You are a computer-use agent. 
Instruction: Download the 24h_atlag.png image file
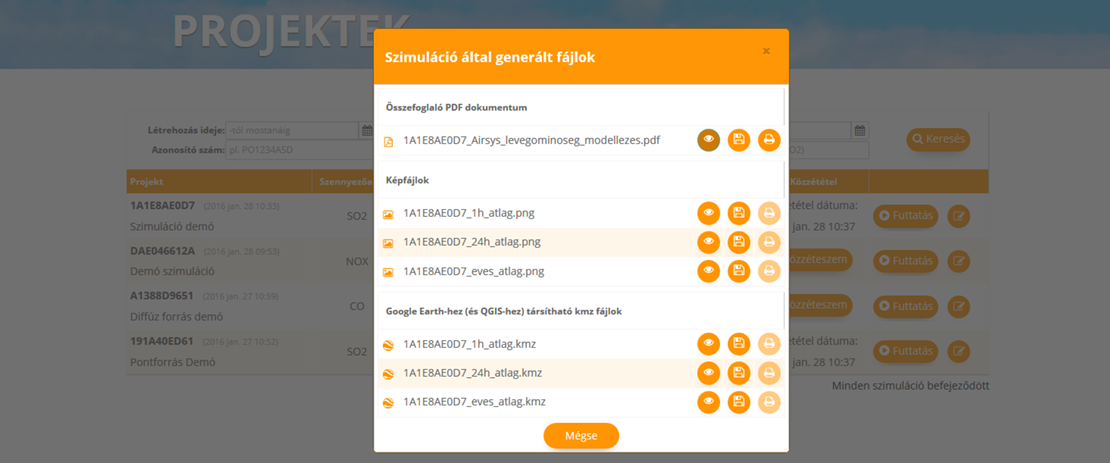click(x=739, y=241)
